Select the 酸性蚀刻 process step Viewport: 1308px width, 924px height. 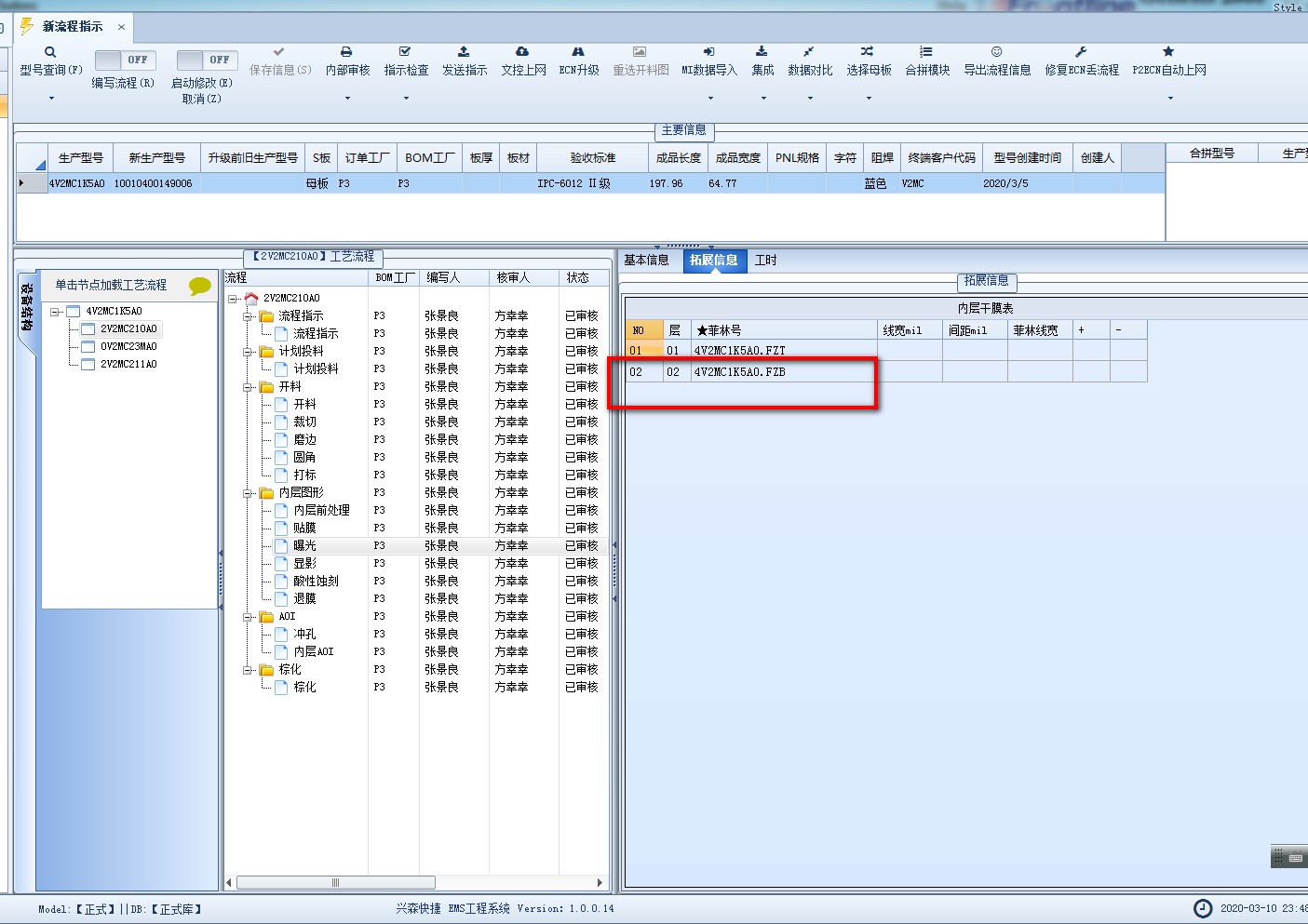[316, 582]
